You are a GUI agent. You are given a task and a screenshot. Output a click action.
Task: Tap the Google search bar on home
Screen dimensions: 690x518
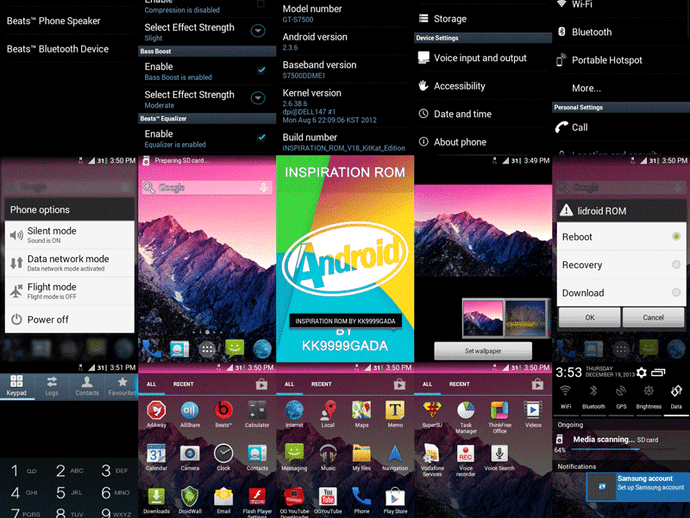(207, 187)
